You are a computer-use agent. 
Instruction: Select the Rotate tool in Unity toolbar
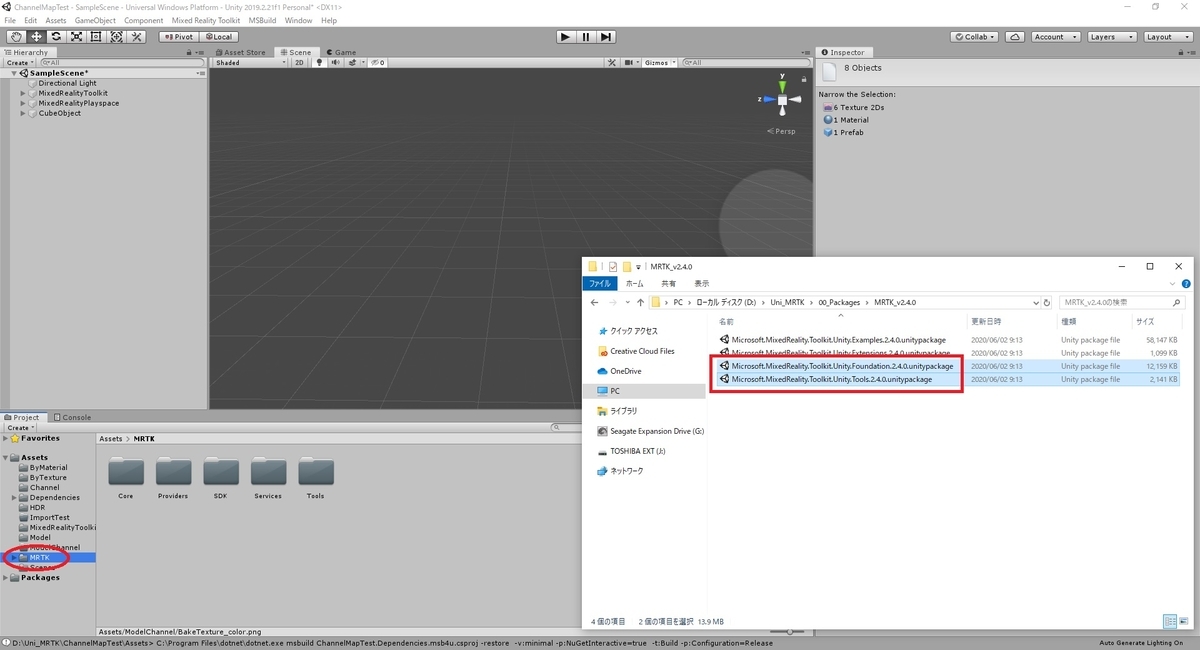click(x=56, y=37)
